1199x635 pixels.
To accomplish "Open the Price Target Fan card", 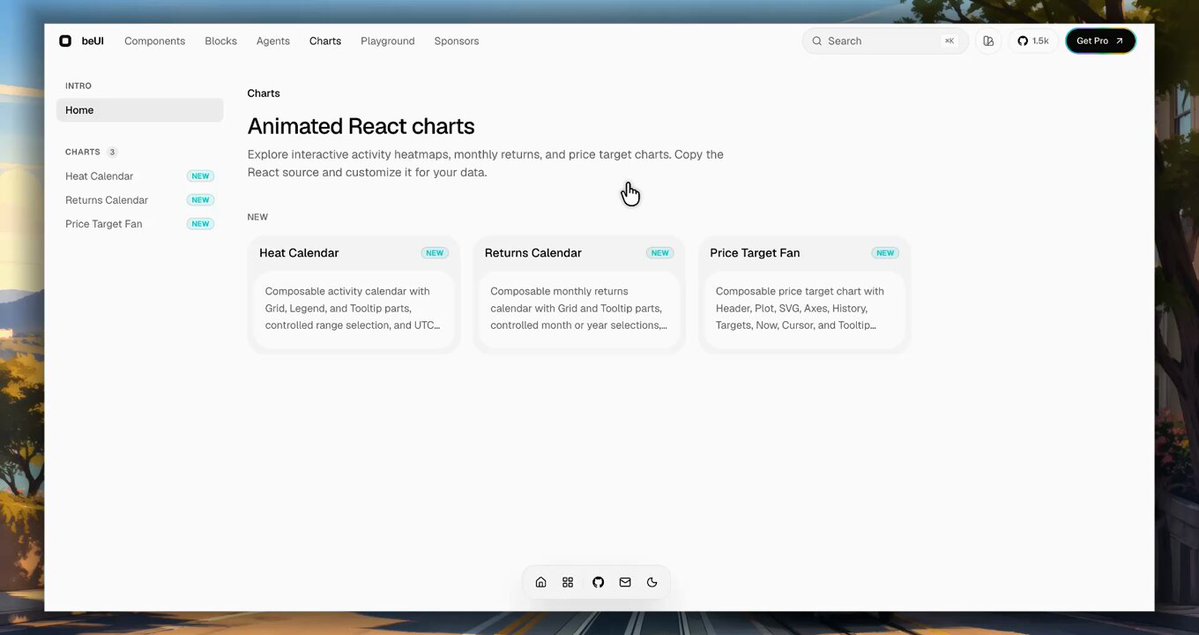I will coord(804,295).
